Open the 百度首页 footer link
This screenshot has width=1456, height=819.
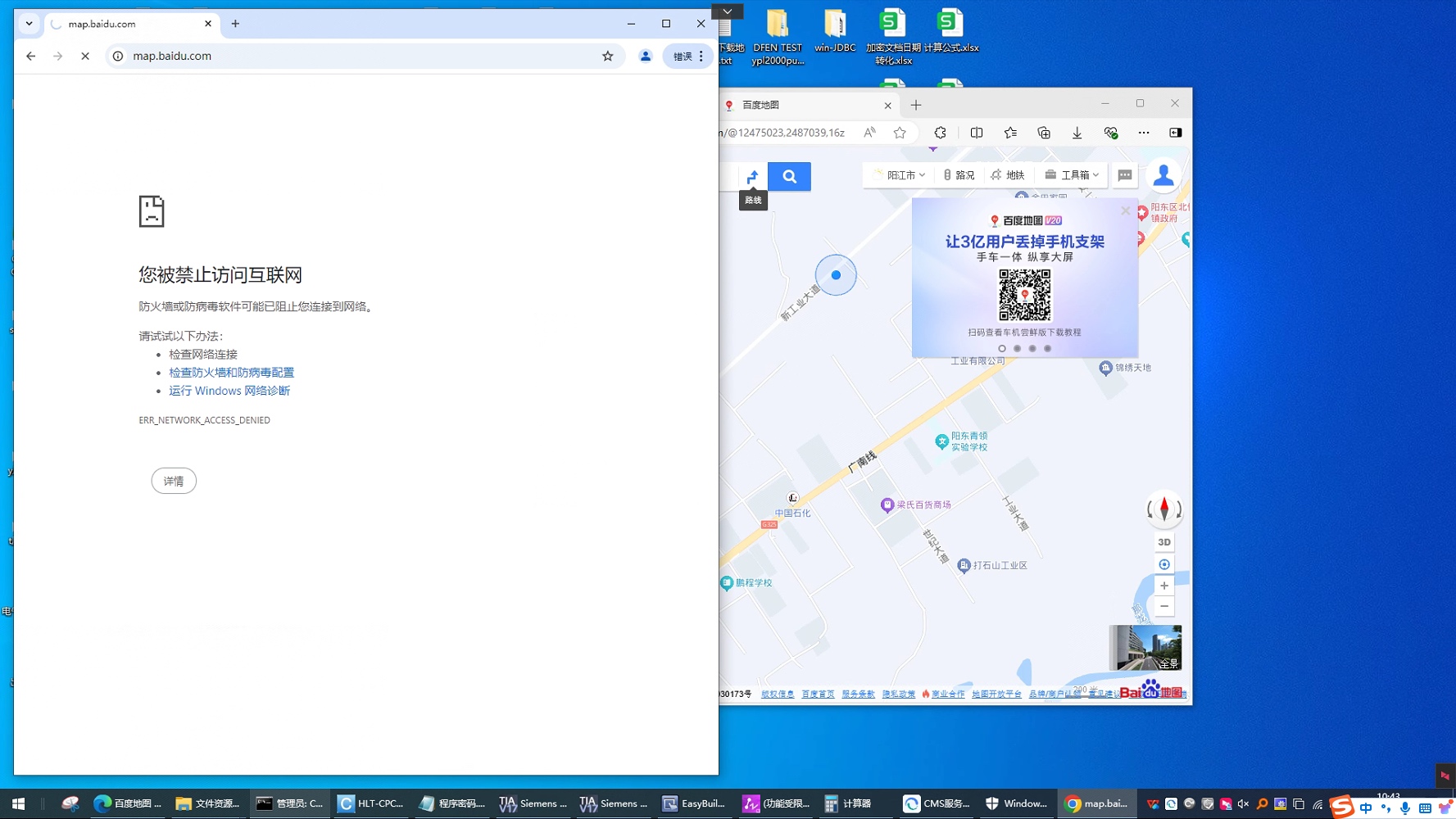click(x=818, y=694)
